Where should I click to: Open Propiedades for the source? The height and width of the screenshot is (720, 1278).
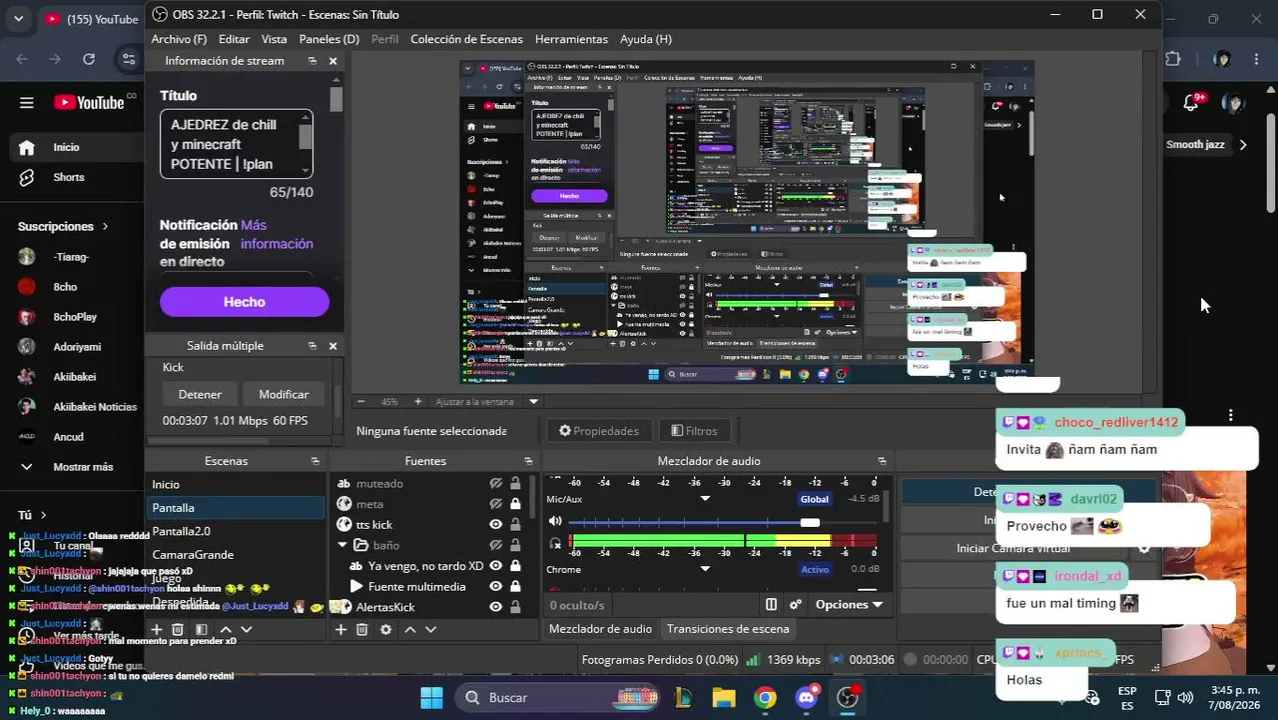coord(599,431)
